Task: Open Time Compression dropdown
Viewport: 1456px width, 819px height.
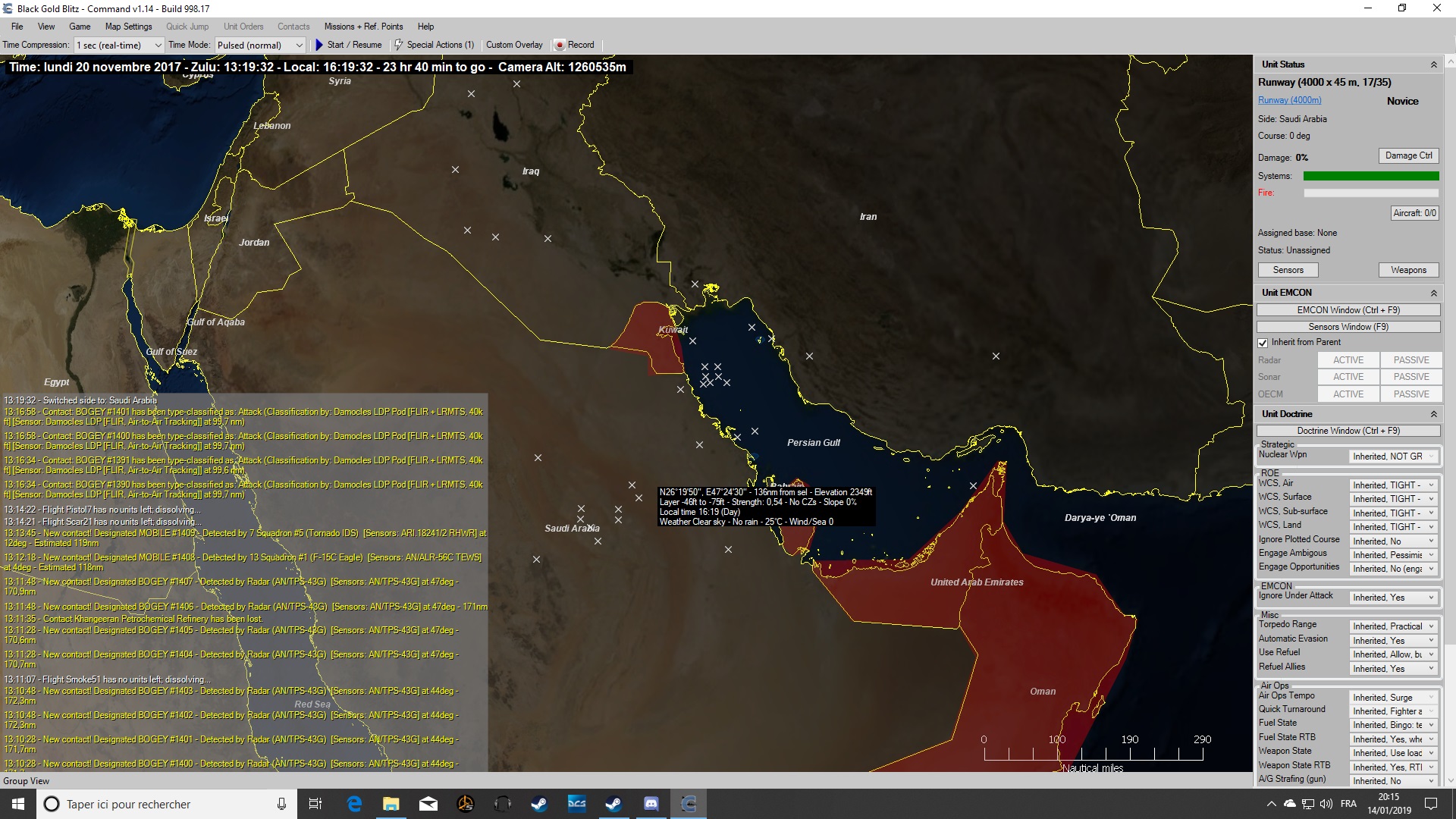Action: tap(119, 45)
